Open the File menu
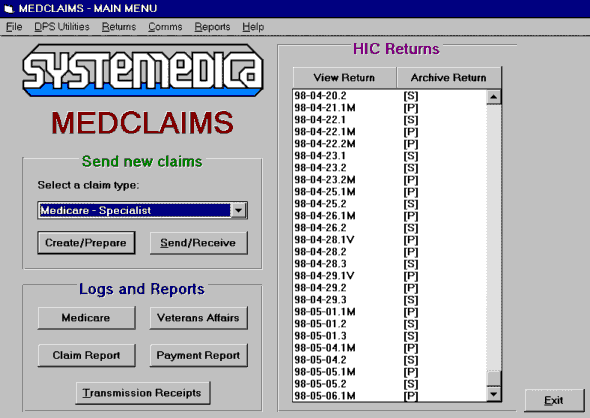Image resolution: width=590 pixels, height=418 pixels. pos(14,27)
